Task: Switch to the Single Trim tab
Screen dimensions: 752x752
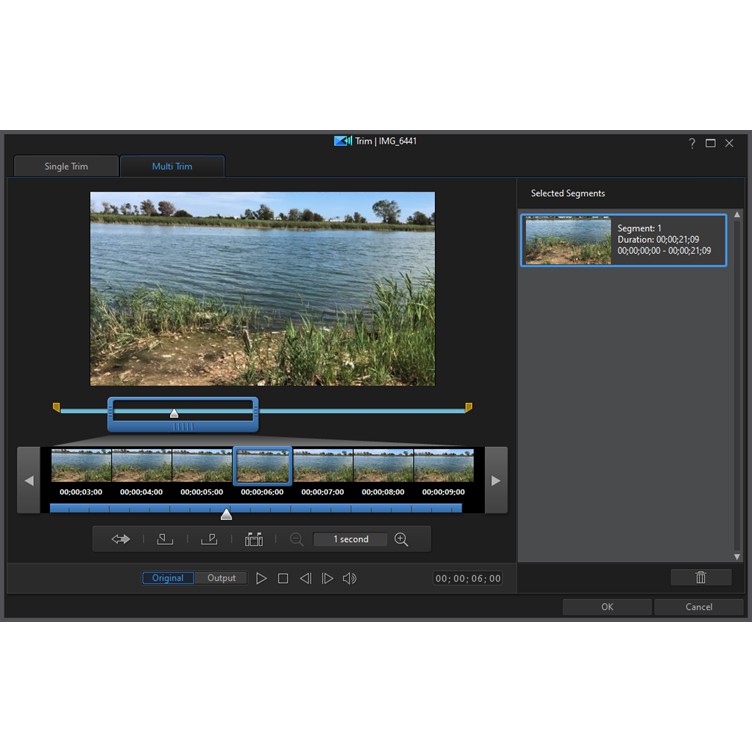Action: tap(66, 166)
